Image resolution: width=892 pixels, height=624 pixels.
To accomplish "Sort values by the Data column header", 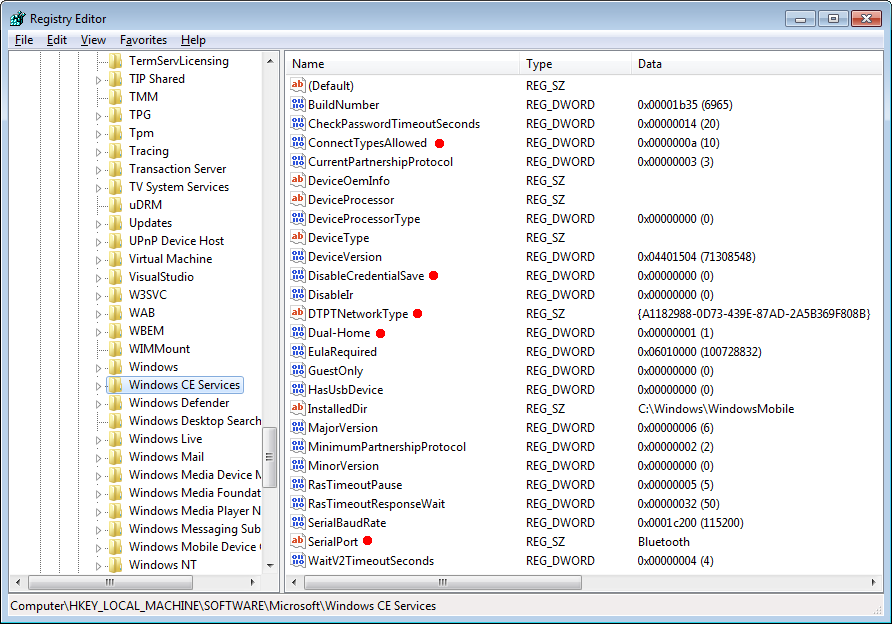I will [757, 64].
